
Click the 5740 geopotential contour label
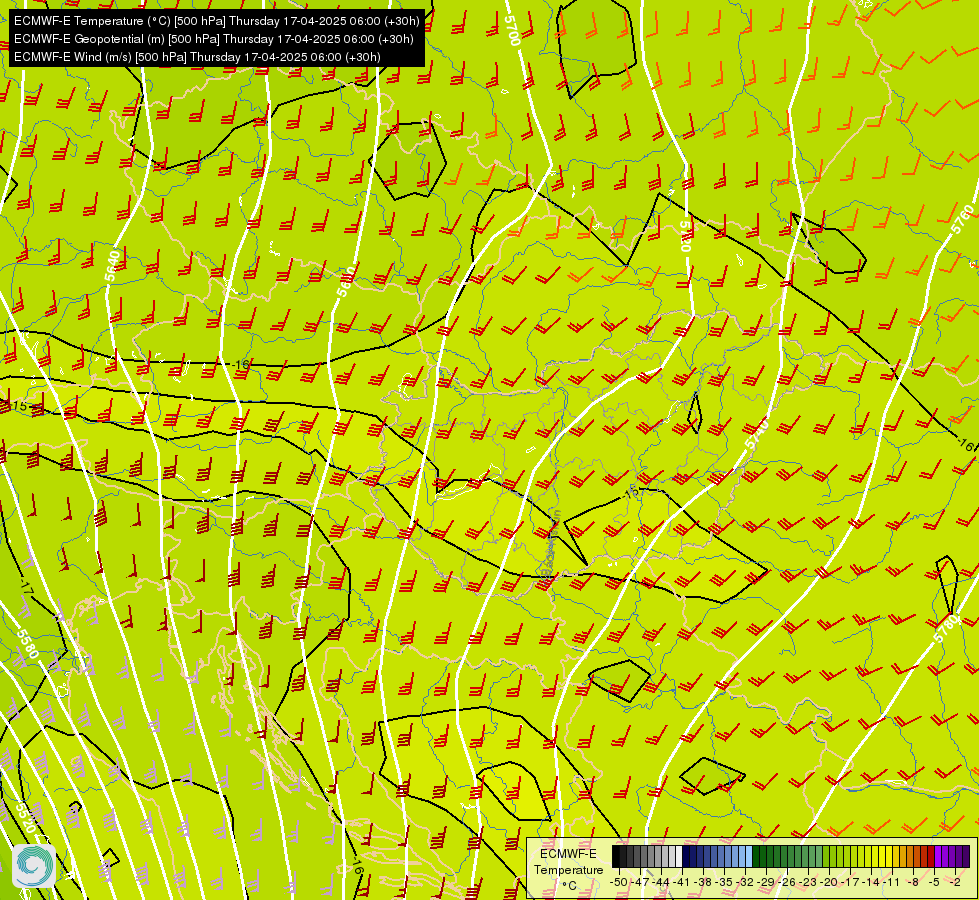pos(757,435)
